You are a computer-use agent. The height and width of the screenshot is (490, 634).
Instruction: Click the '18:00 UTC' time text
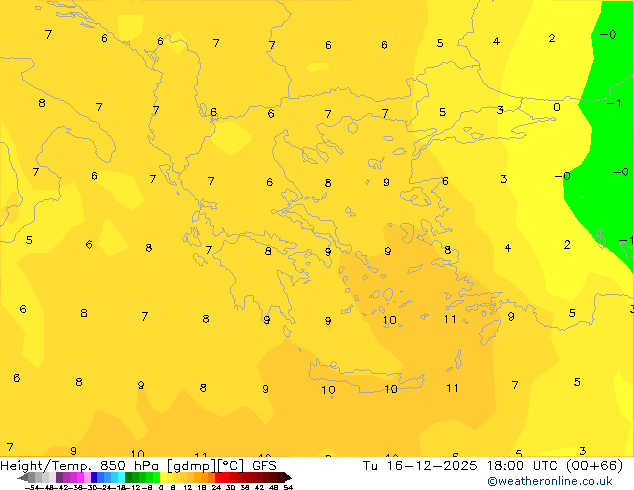[x=524, y=465]
